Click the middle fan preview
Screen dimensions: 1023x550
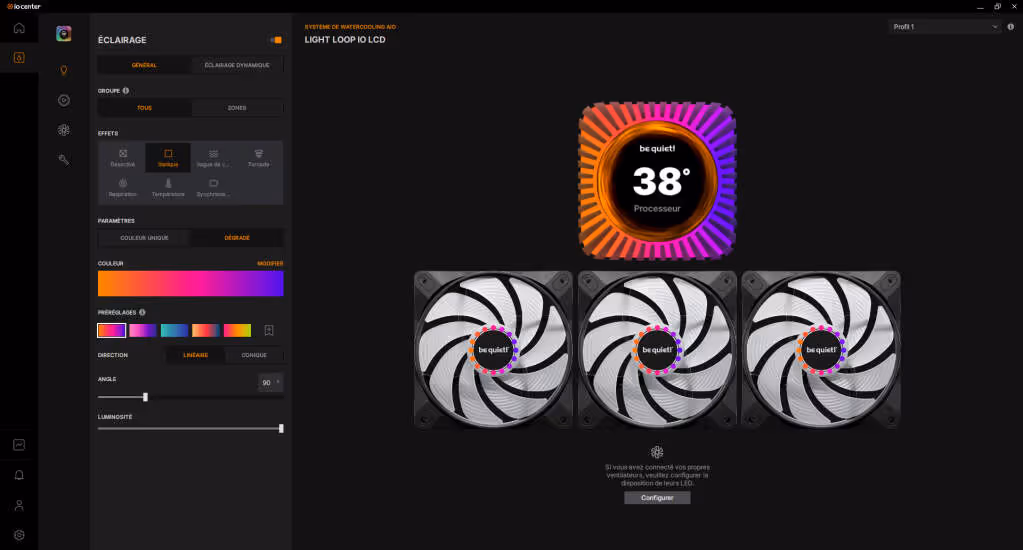657,350
